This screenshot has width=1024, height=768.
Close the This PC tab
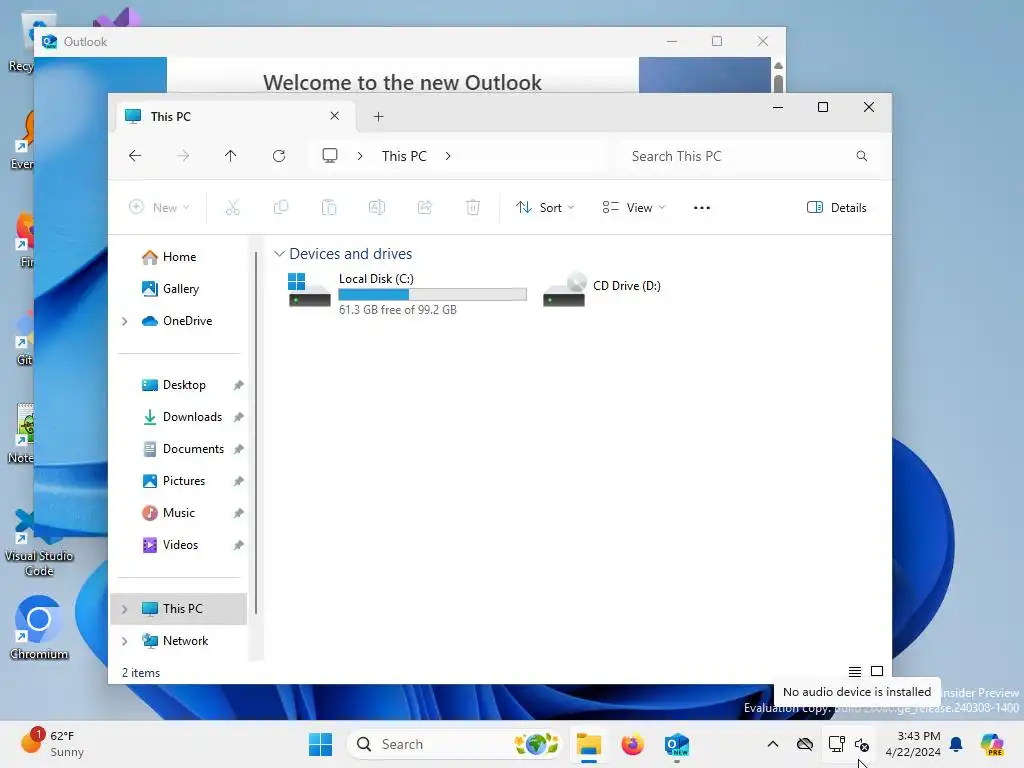pos(334,116)
